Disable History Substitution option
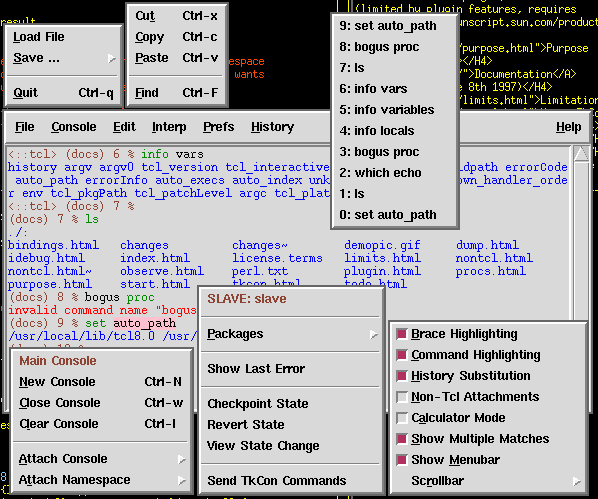This screenshot has height=499, width=598. (402, 376)
